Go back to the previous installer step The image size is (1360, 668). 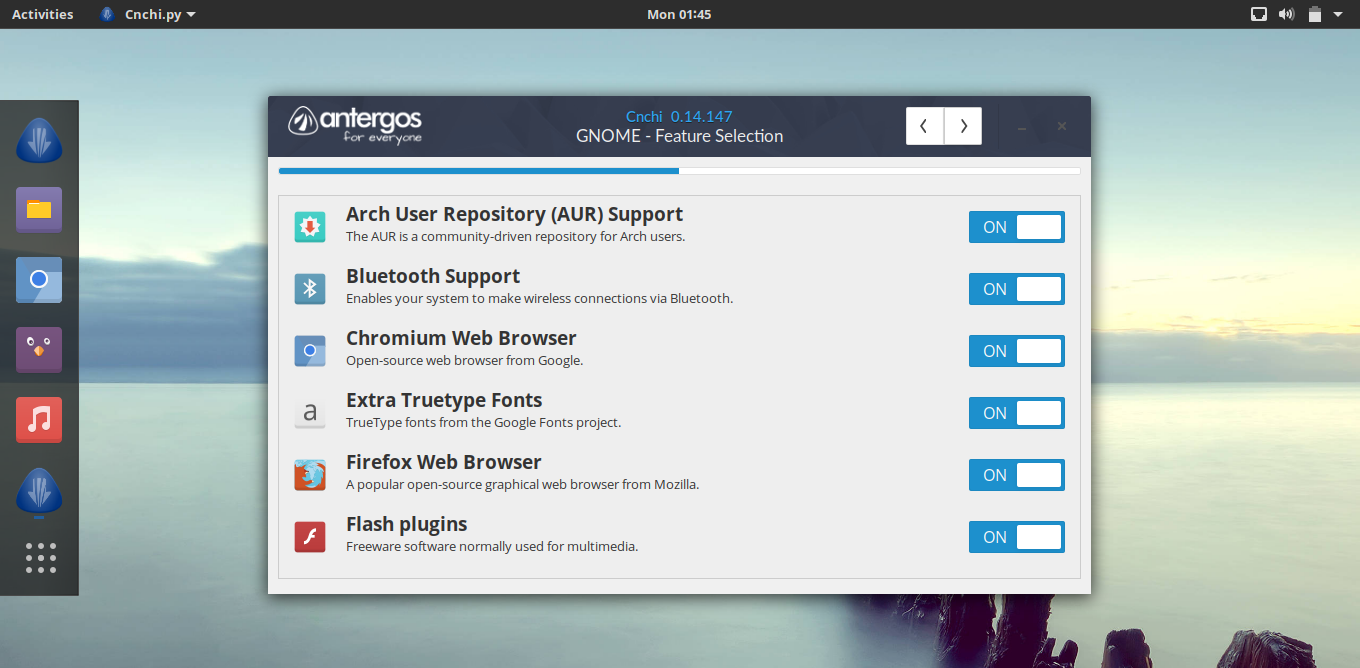(924, 126)
